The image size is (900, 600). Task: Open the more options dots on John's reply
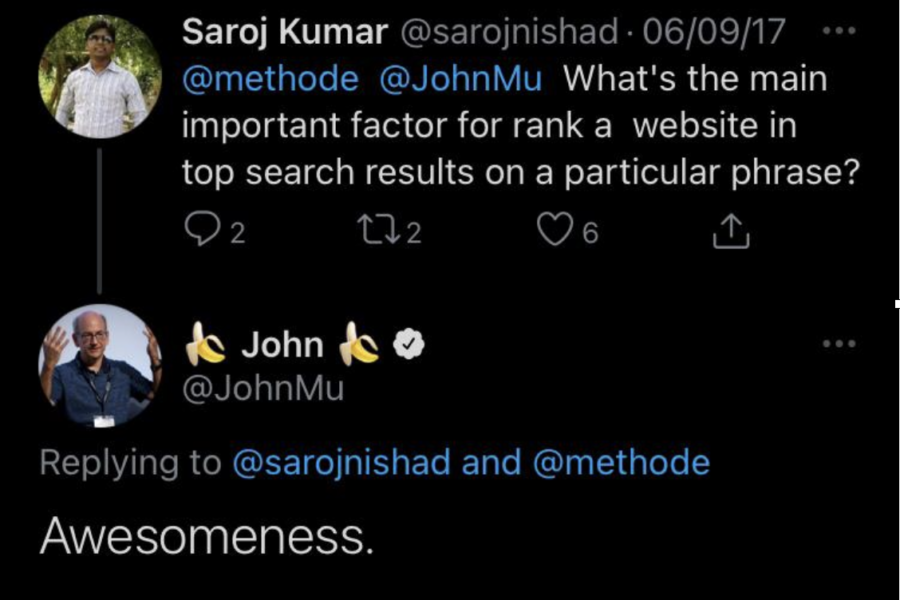pos(839,344)
